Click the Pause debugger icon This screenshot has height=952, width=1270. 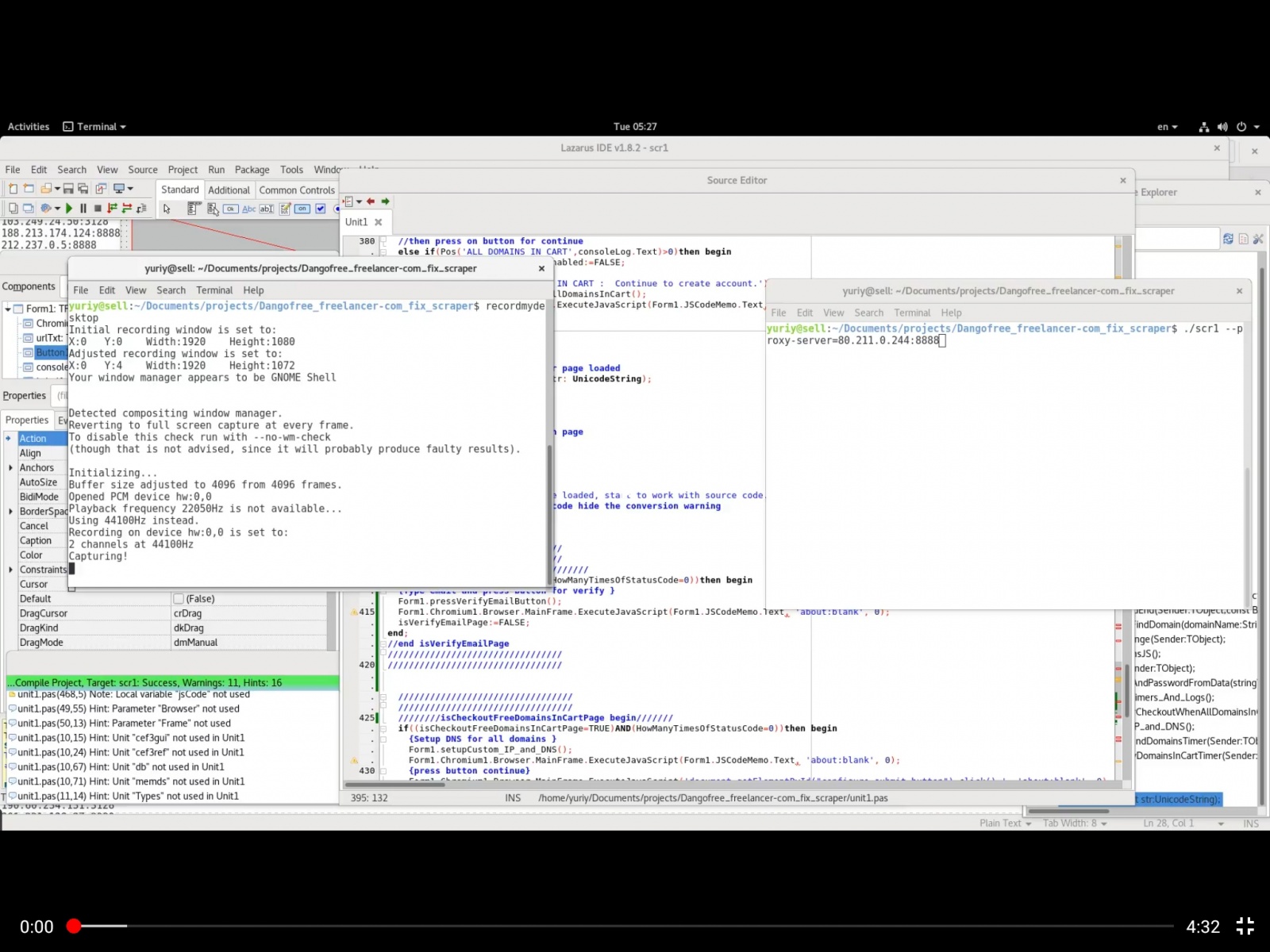[x=83, y=209]
